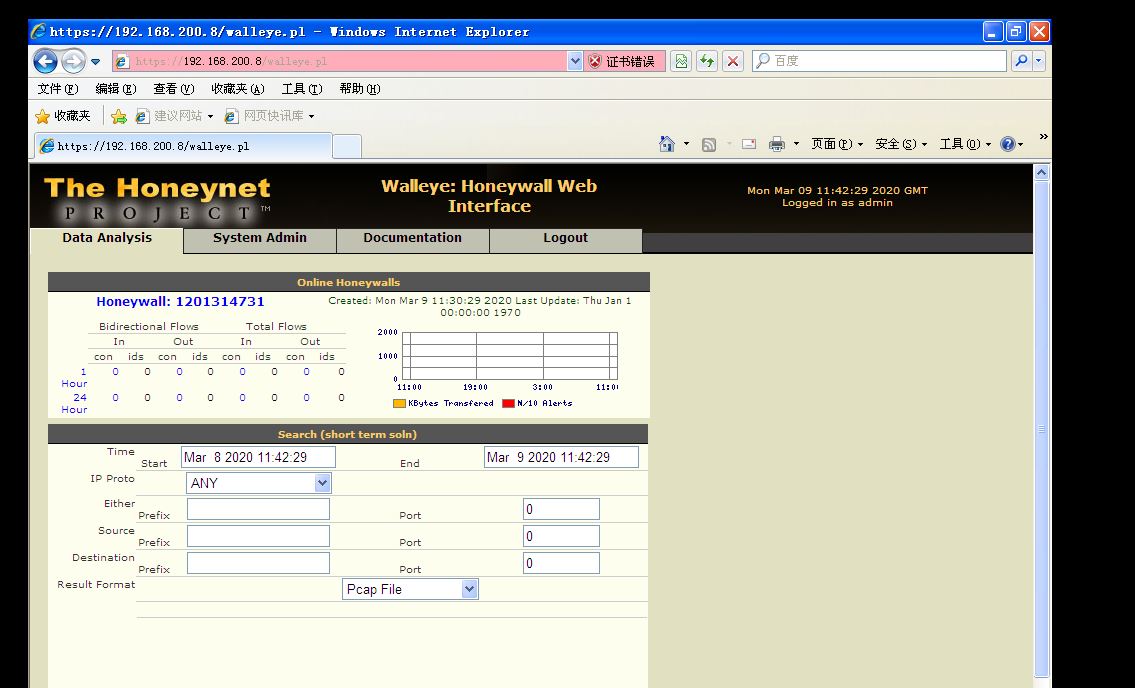
Task: Click 1 Hour bidirectional In con value 0
Action: click(115, 372)
